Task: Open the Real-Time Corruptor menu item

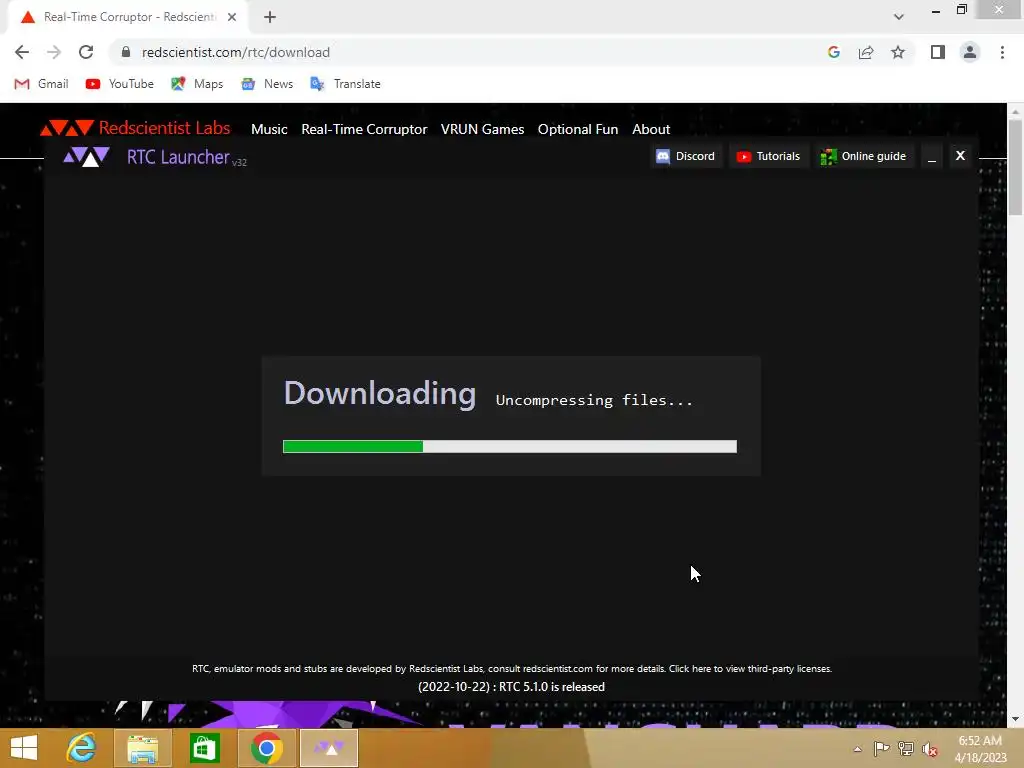Action: tap(364, 129)
